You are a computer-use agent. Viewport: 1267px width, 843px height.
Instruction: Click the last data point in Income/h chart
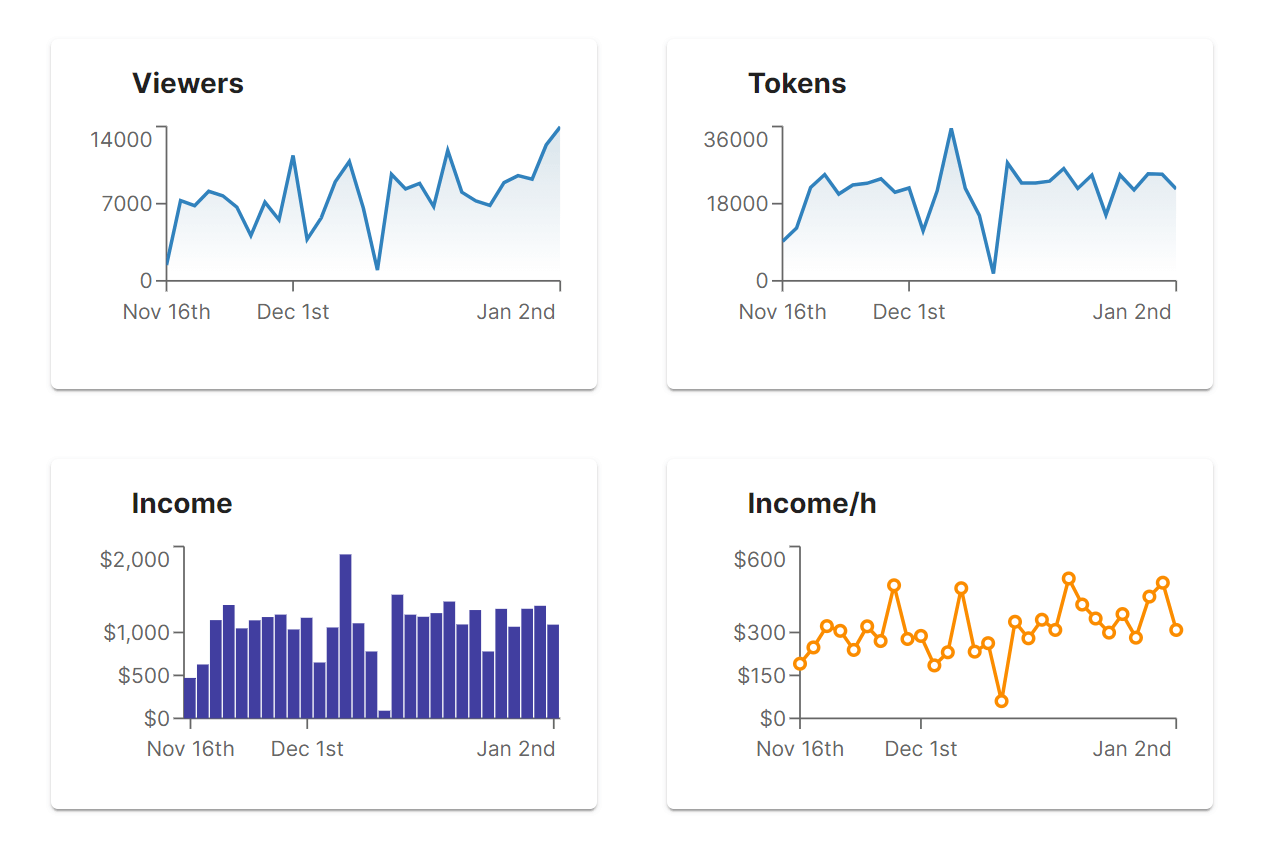point(1176,630)
